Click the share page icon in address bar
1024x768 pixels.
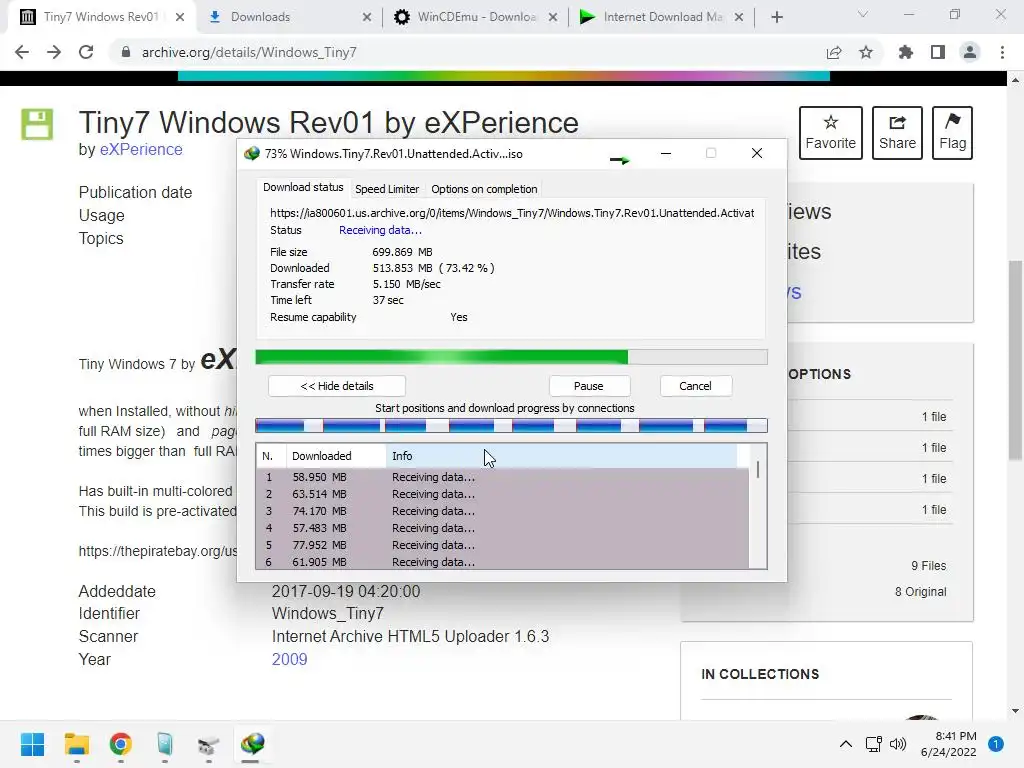click(834, 52)
